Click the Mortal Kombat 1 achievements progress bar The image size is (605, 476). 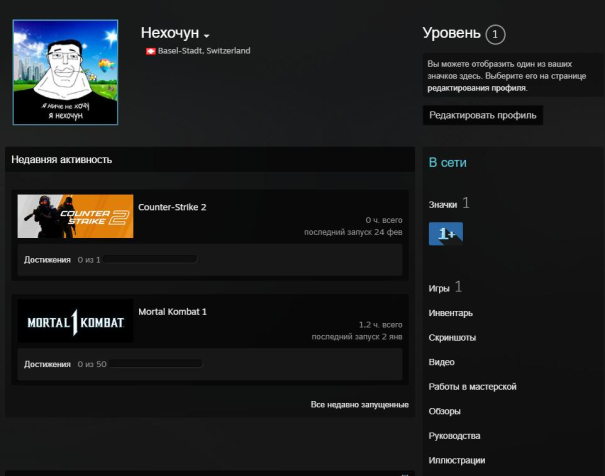(155, 364)
